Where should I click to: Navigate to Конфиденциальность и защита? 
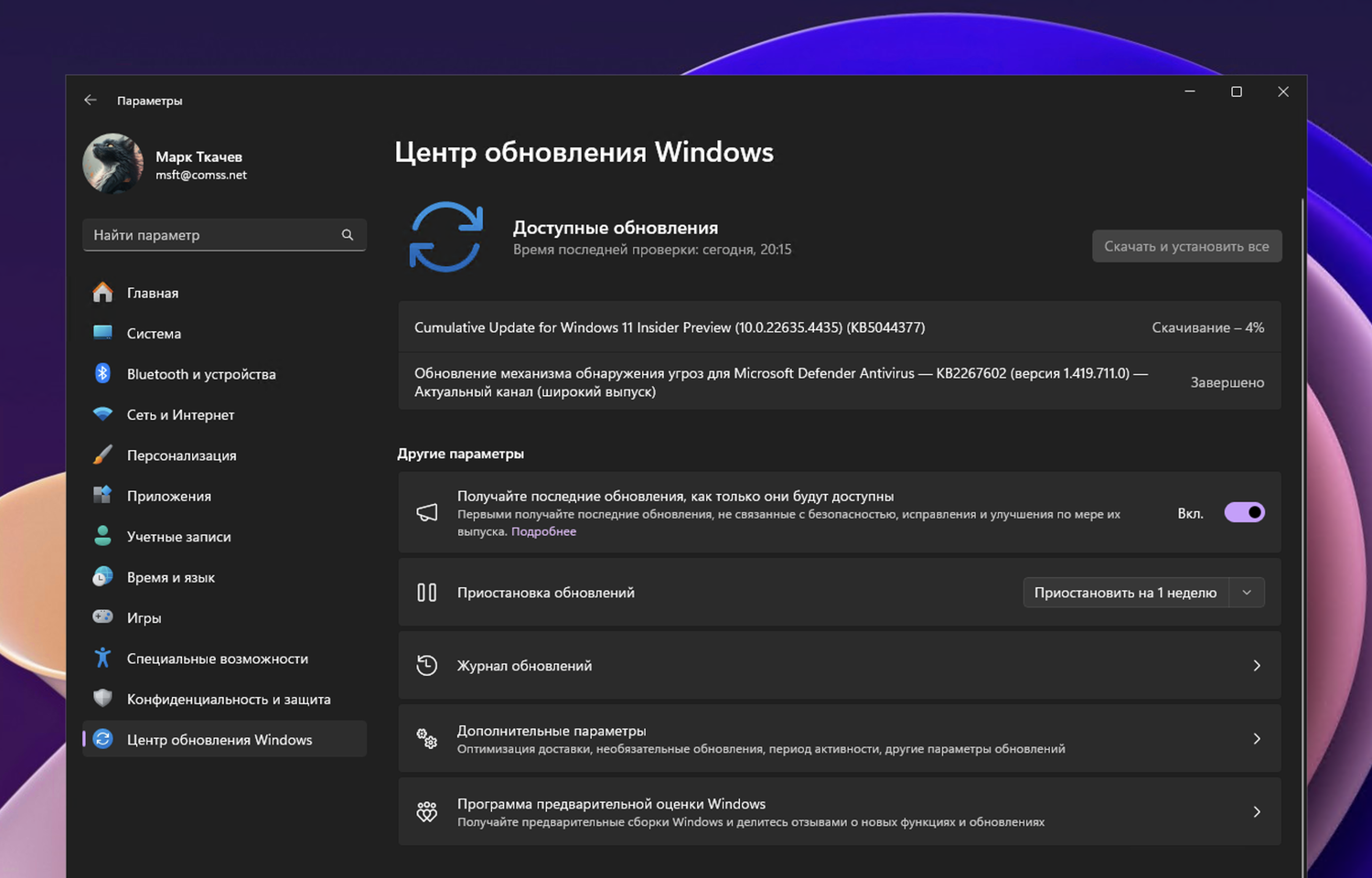224,700
